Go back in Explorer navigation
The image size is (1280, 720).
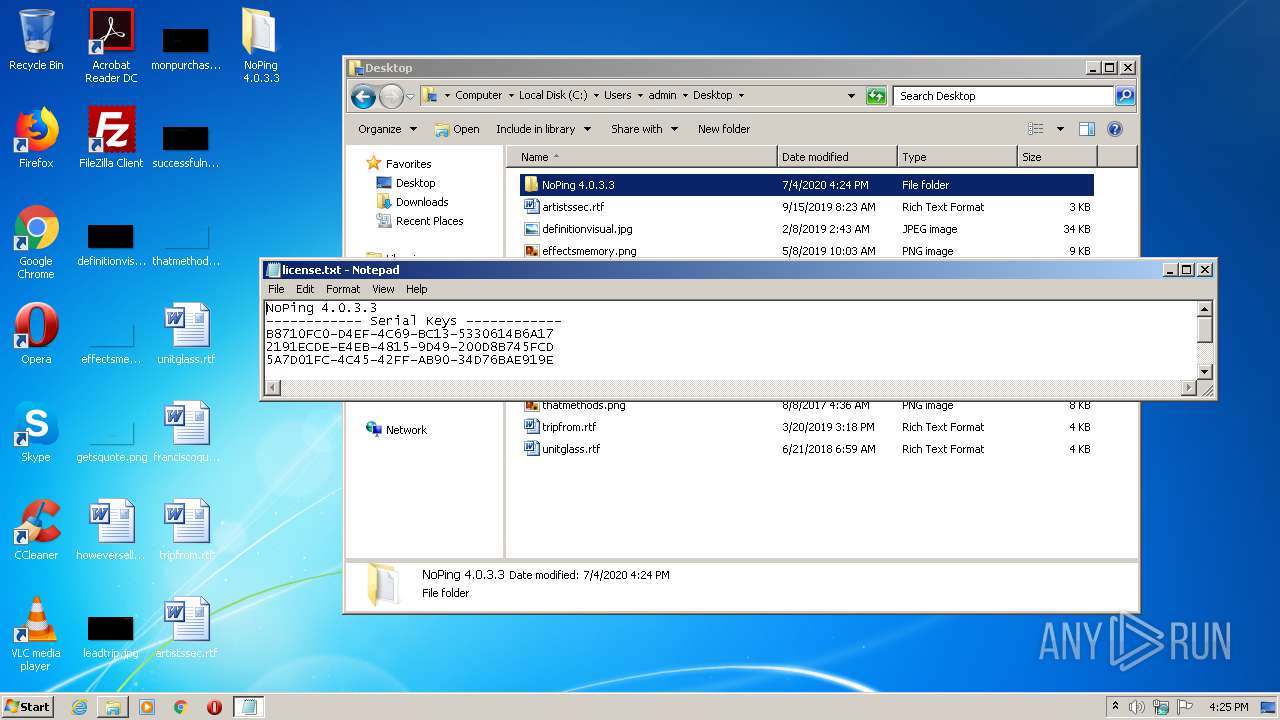pos(363,96)
